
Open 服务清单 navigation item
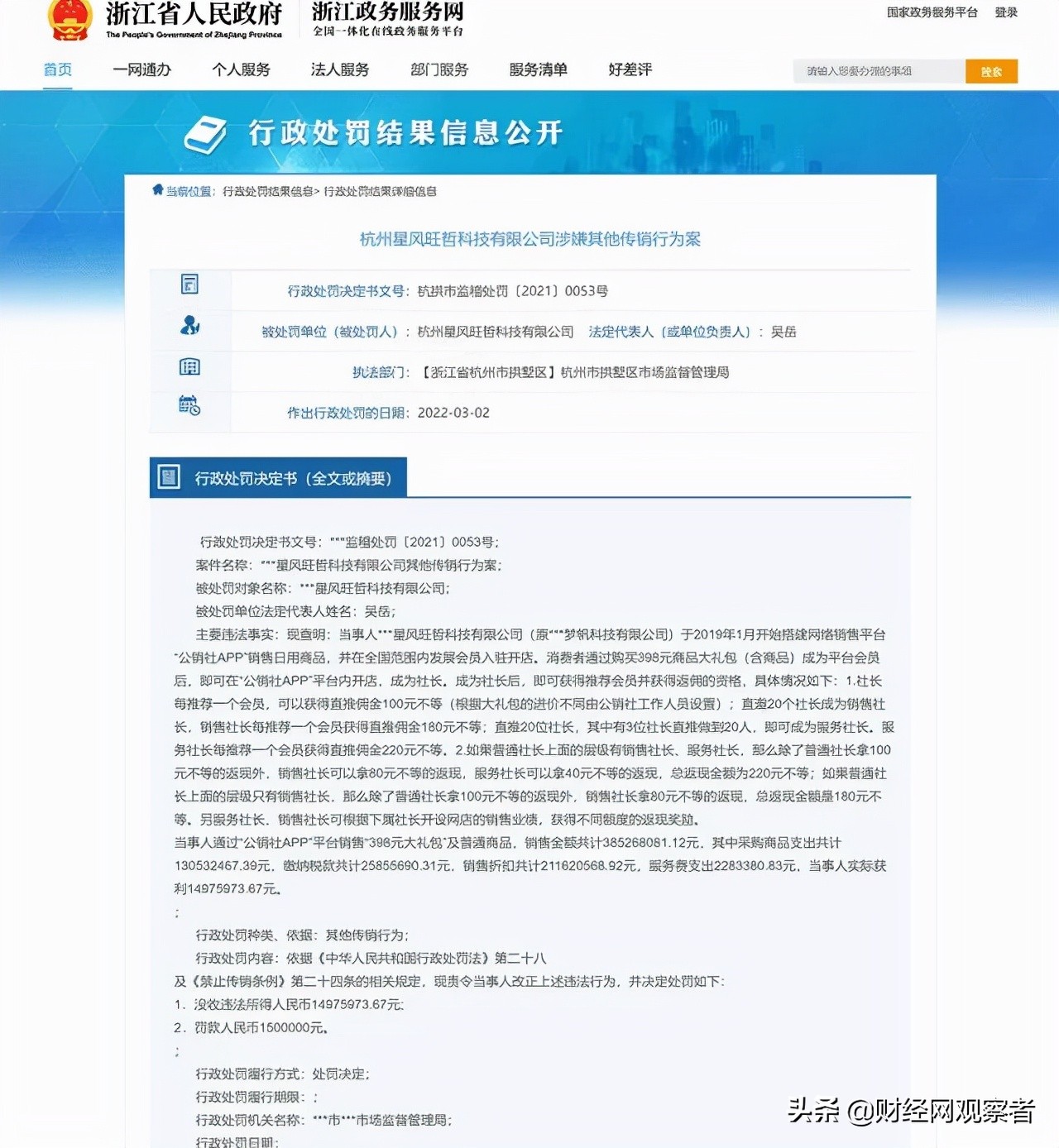pyautogui.click(x=539, y=69)
